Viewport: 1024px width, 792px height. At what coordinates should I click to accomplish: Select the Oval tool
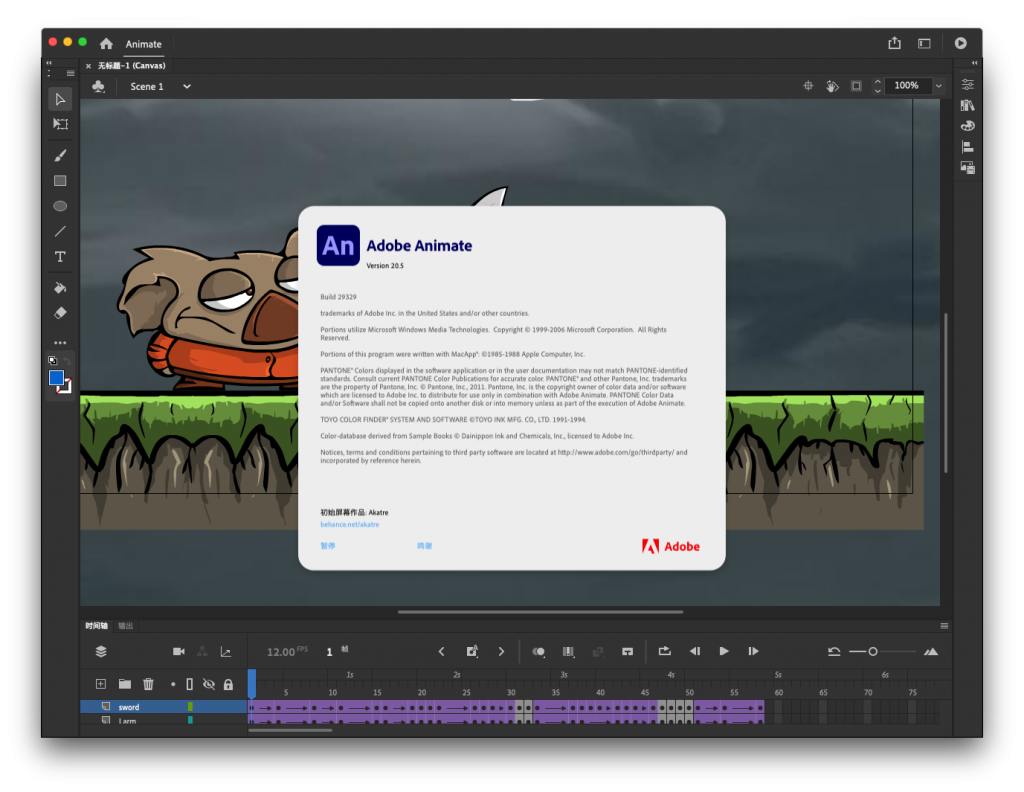click(60, 206)
